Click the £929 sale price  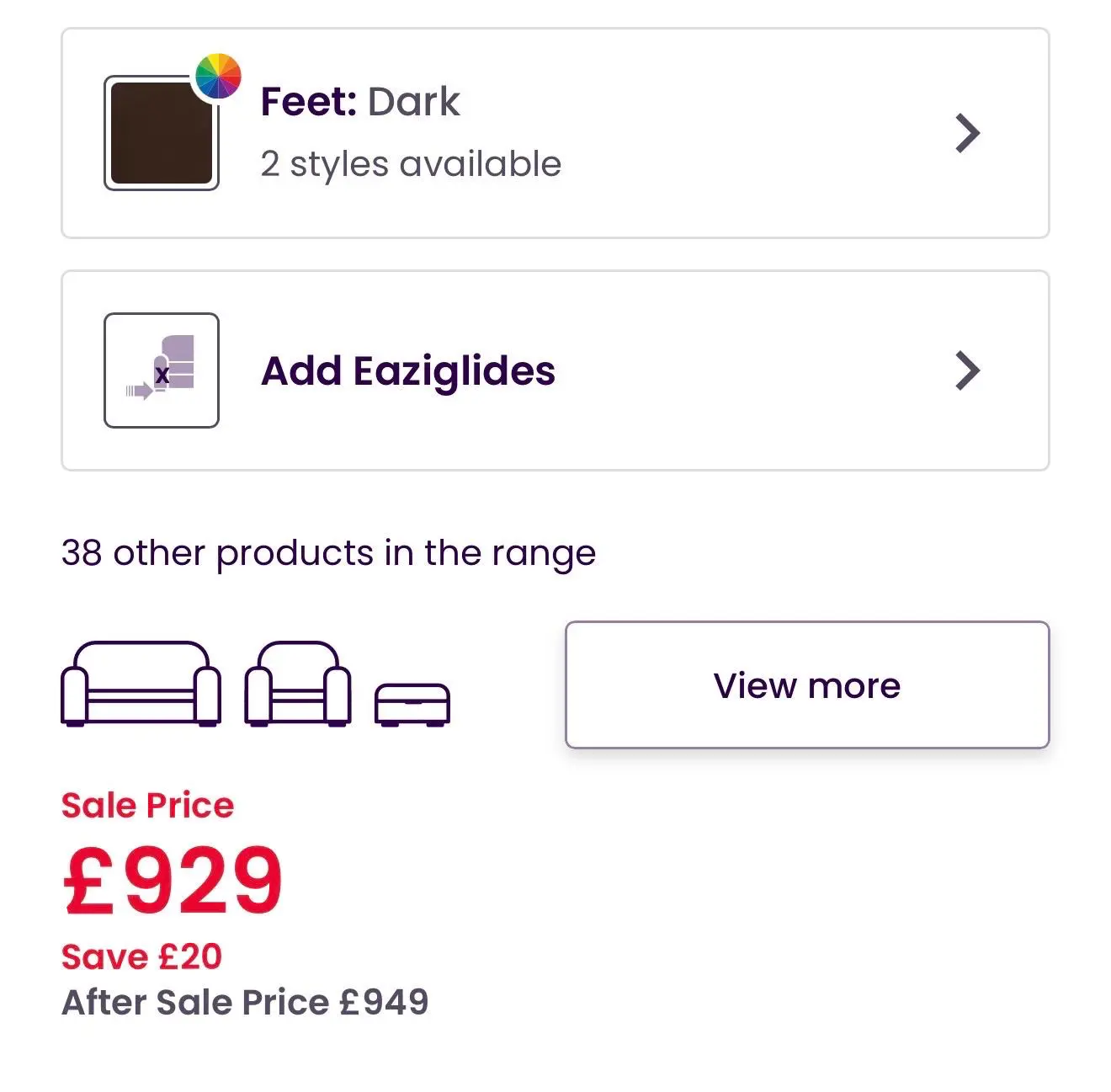[173, 881]
